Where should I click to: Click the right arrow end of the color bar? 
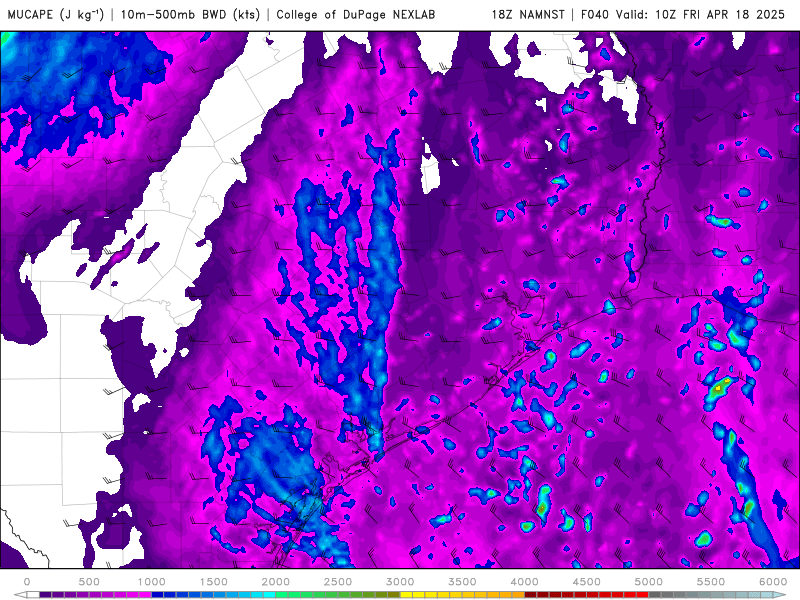coord(780,595)
